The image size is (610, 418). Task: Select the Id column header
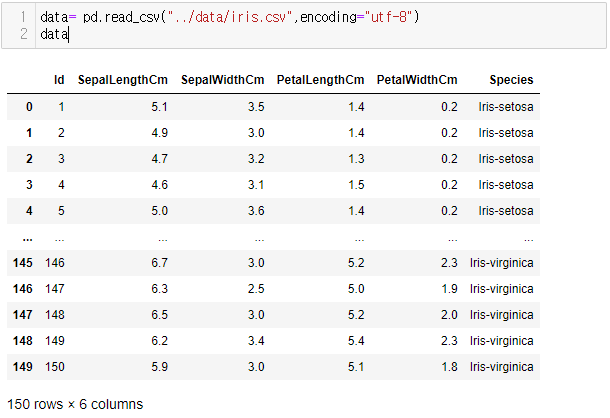[59, 80]
